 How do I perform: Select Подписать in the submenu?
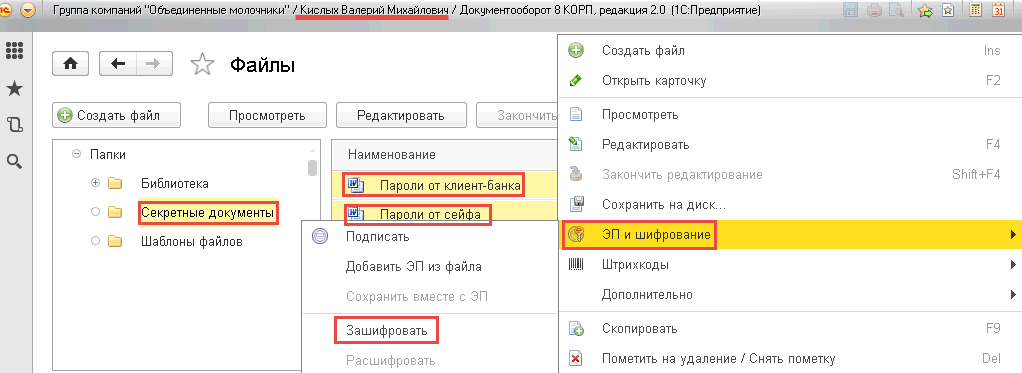(377, 237)
